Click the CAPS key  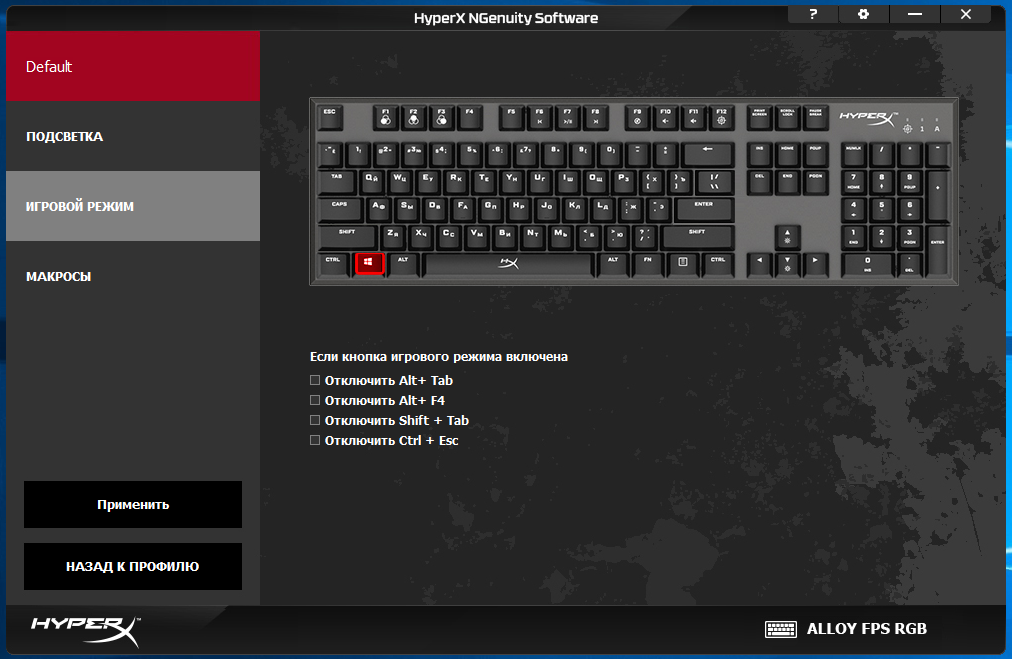tap(340, 209)
